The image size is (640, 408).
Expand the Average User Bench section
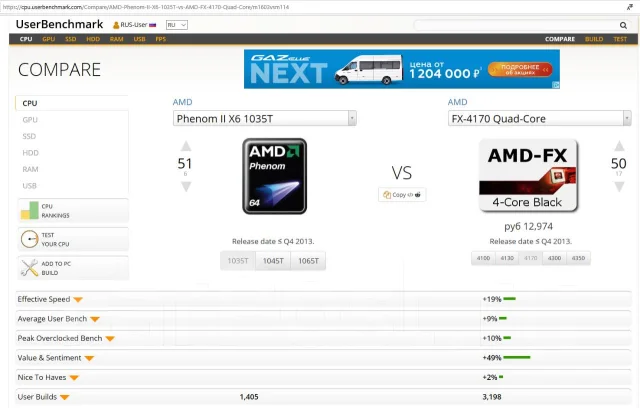pyautogui.click(x=95, y=319)
